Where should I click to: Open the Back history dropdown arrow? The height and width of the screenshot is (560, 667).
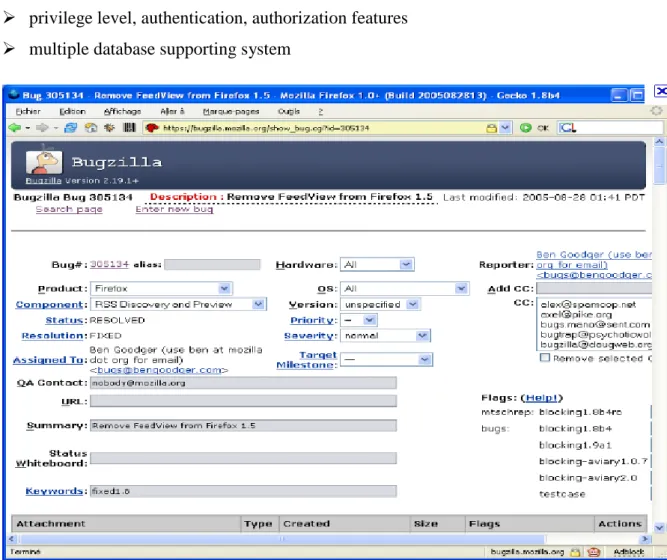(x=28, y=128)
